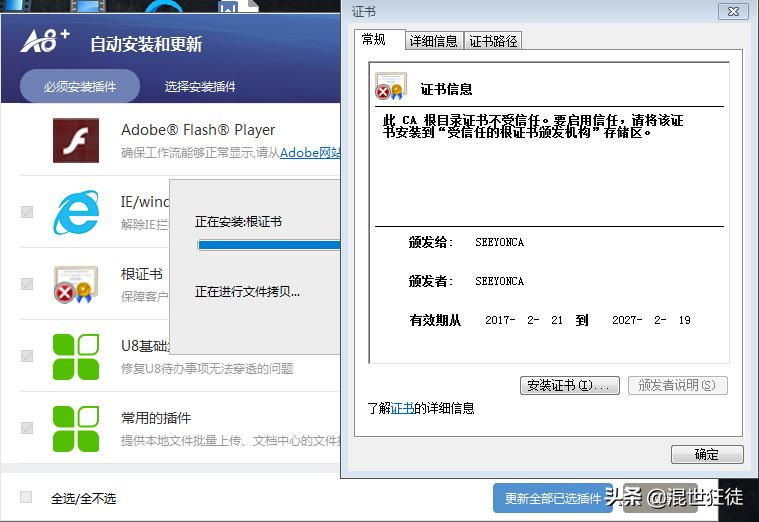Screen dimensions: 759x522
Task: Confirm with the 确定 button
Action: point(707,455)
